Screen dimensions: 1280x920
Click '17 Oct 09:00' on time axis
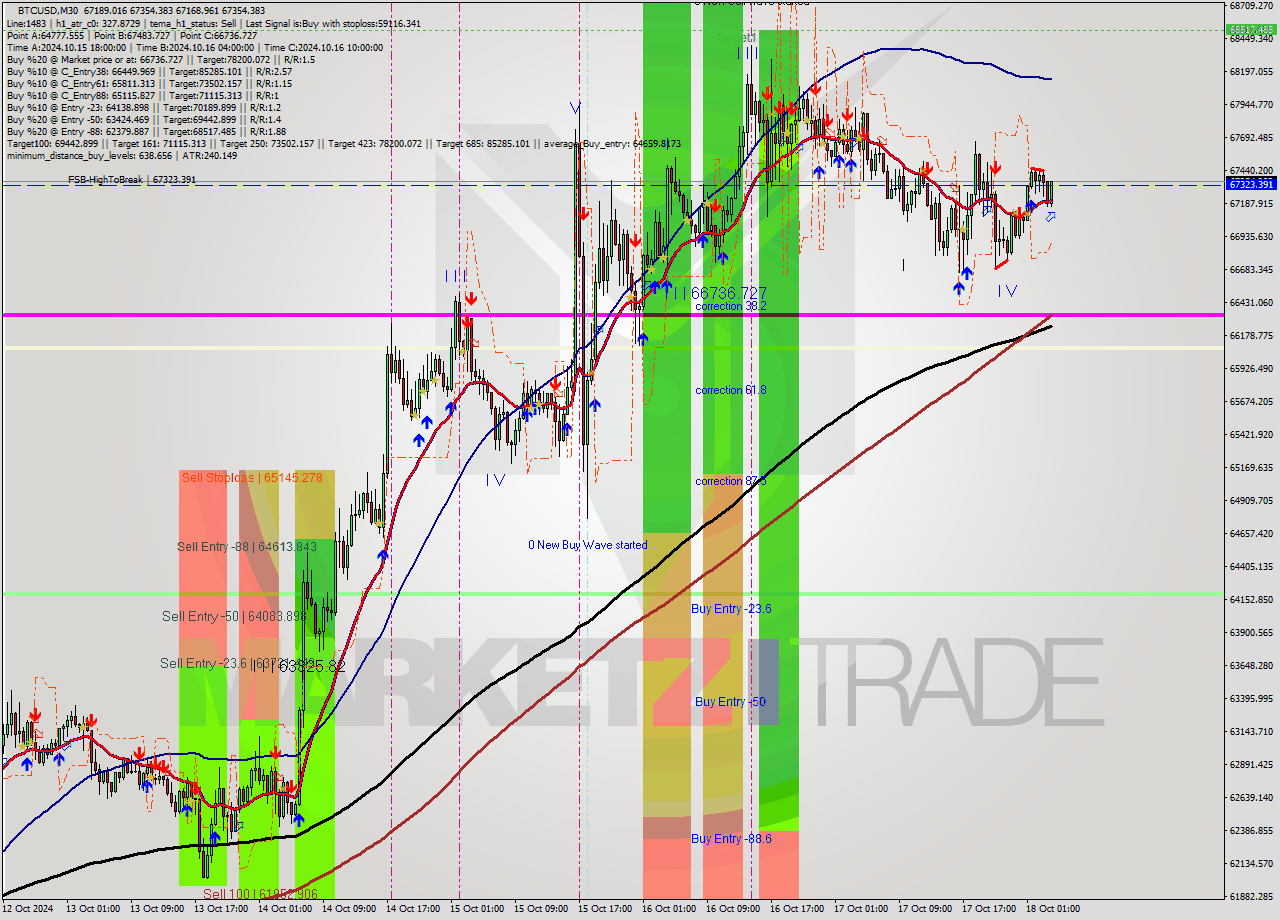(926, 909)
